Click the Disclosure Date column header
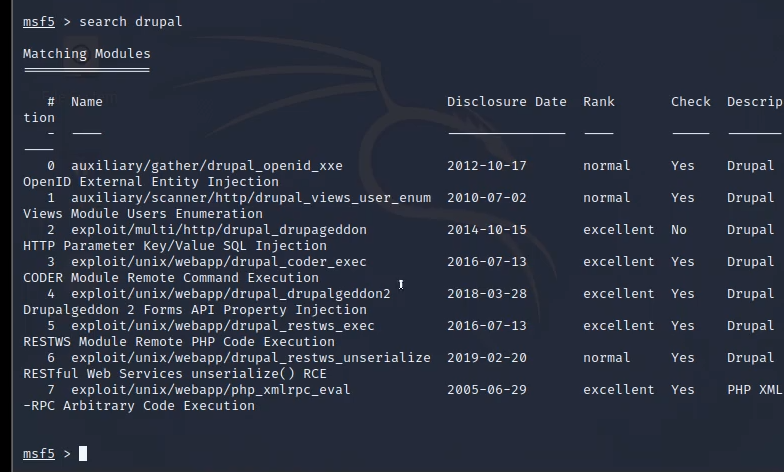Viewport: 784px width, 472px height. 506,102
